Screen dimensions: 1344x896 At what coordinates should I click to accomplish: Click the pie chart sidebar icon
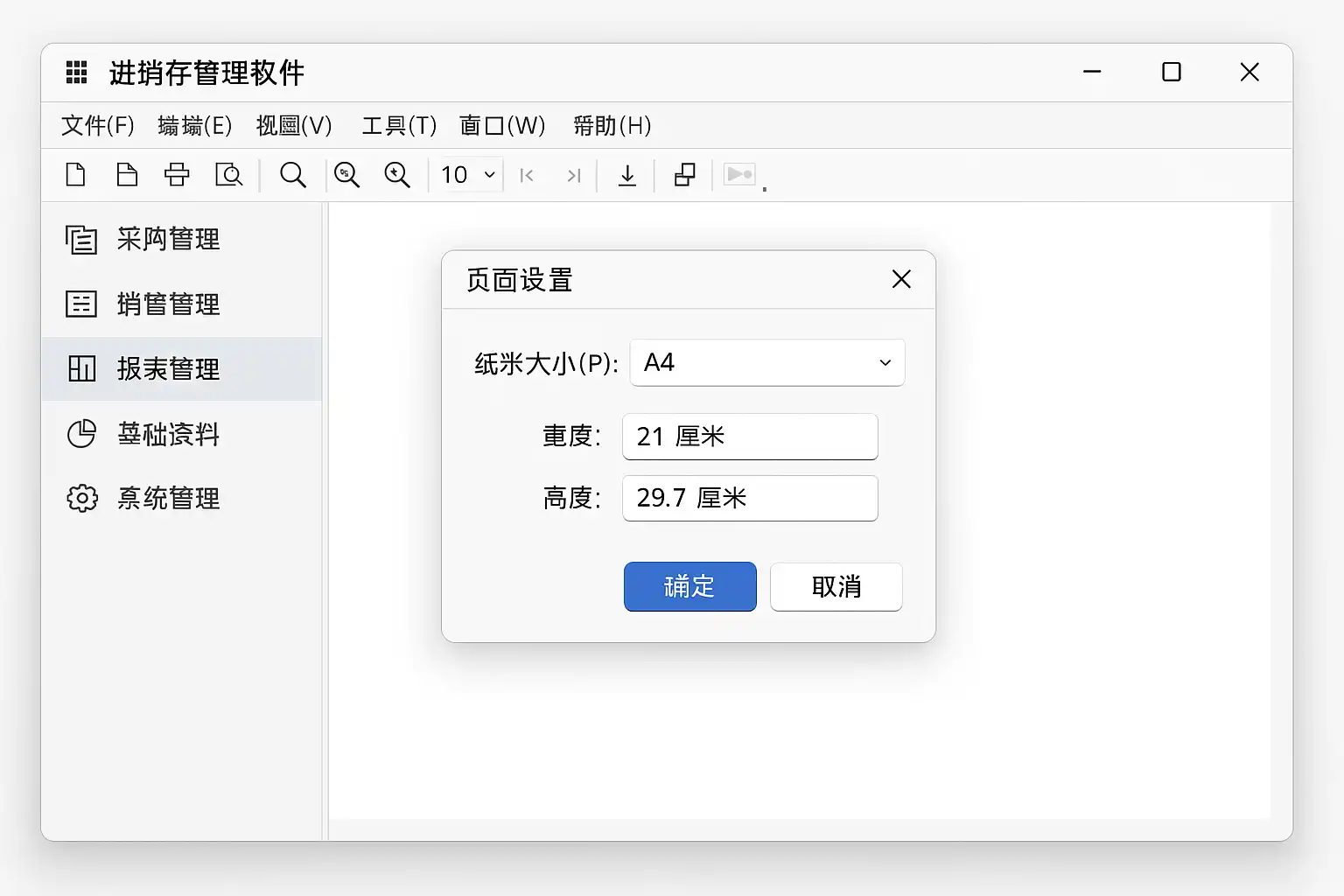pyautogui.click(x=81, y=433)
